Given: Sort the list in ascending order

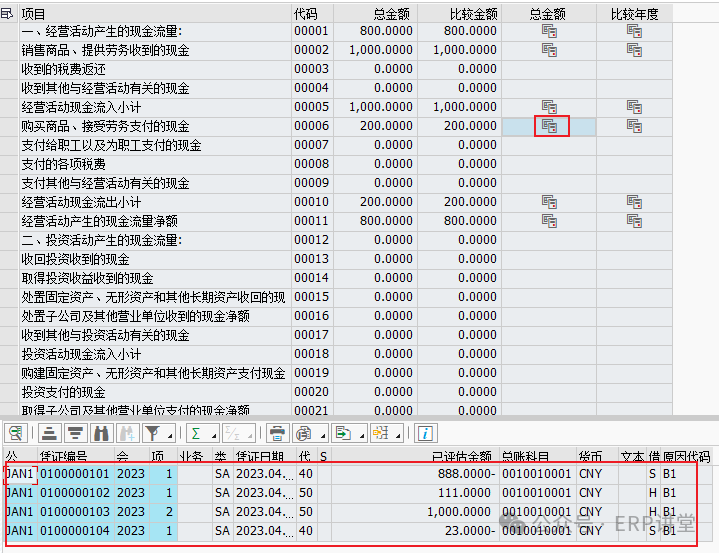Looking at the screenshot, I should point(48,433).
